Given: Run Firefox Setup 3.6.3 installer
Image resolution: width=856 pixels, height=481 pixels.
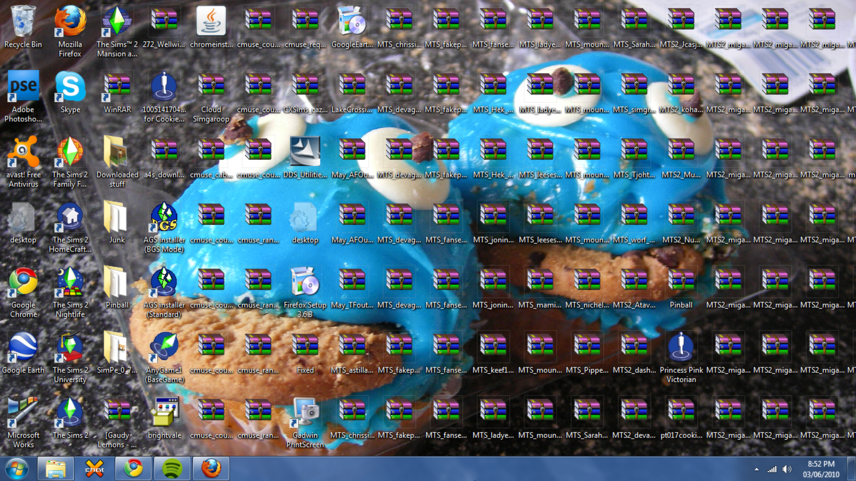Looking at the screenshot, I should [305, 292].
